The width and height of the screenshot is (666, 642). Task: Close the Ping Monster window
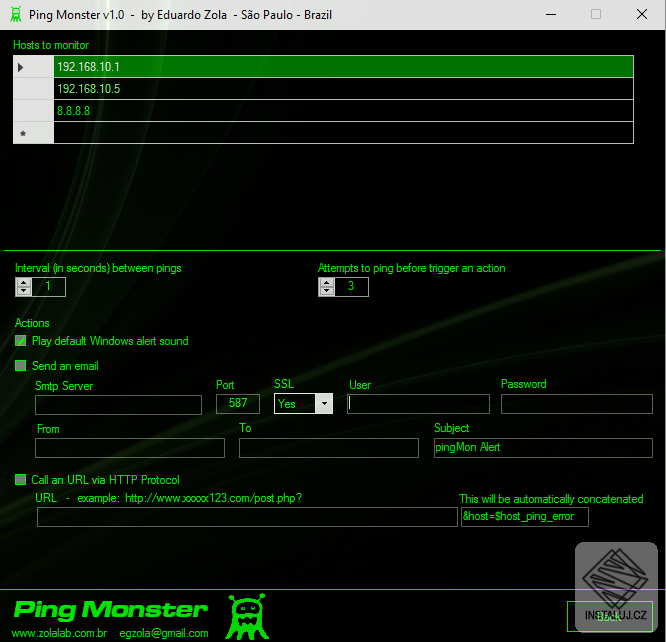tap(642, 14)
